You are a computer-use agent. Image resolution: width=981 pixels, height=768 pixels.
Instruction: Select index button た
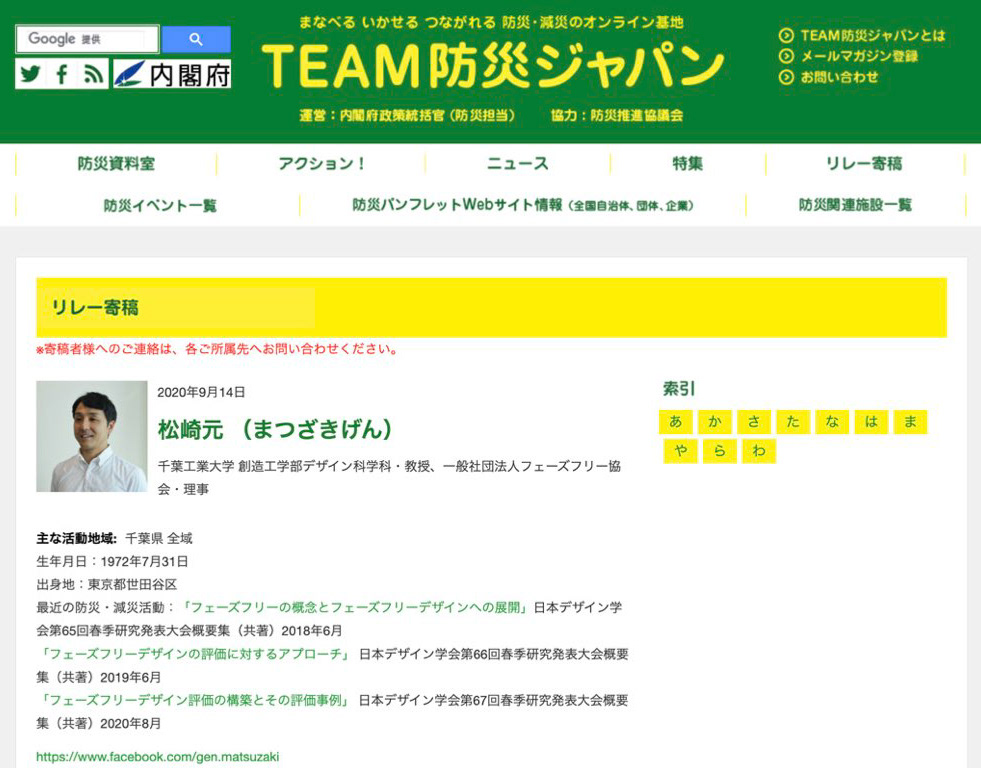click(x=793, y=422)
